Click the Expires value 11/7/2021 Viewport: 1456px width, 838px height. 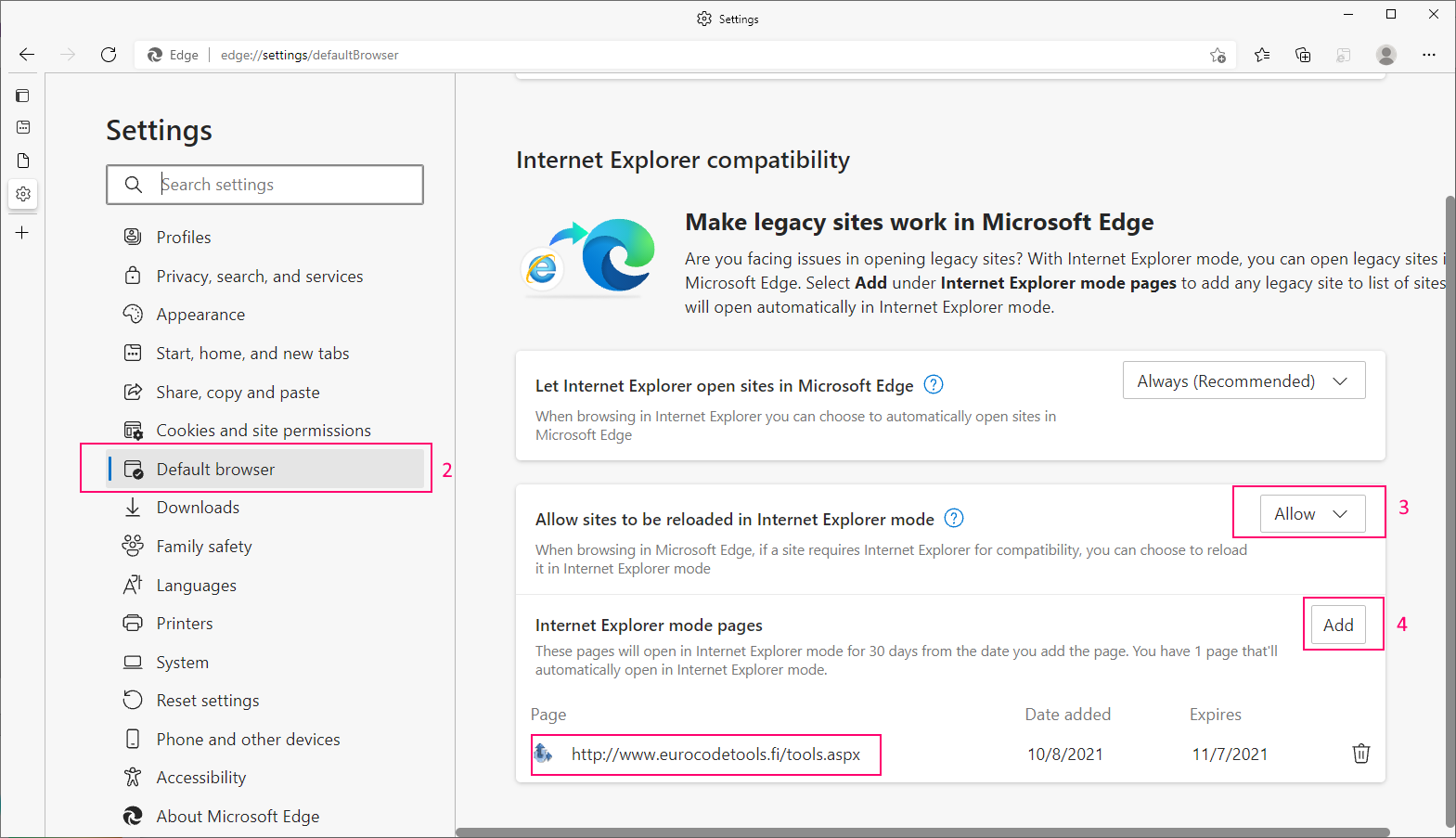[x=1230, y=754]
